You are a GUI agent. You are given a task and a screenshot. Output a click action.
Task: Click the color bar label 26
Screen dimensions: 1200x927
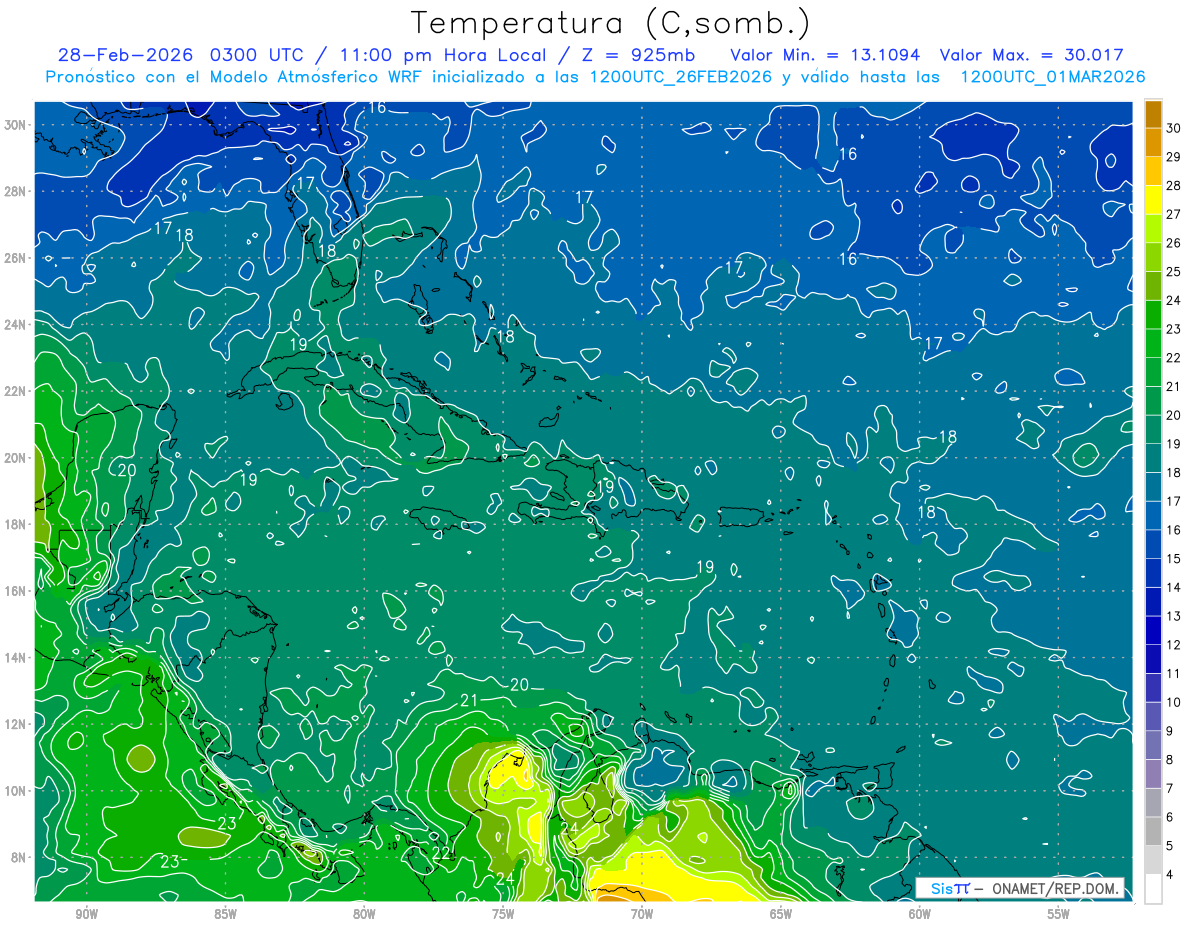[x=1174, y=243]
